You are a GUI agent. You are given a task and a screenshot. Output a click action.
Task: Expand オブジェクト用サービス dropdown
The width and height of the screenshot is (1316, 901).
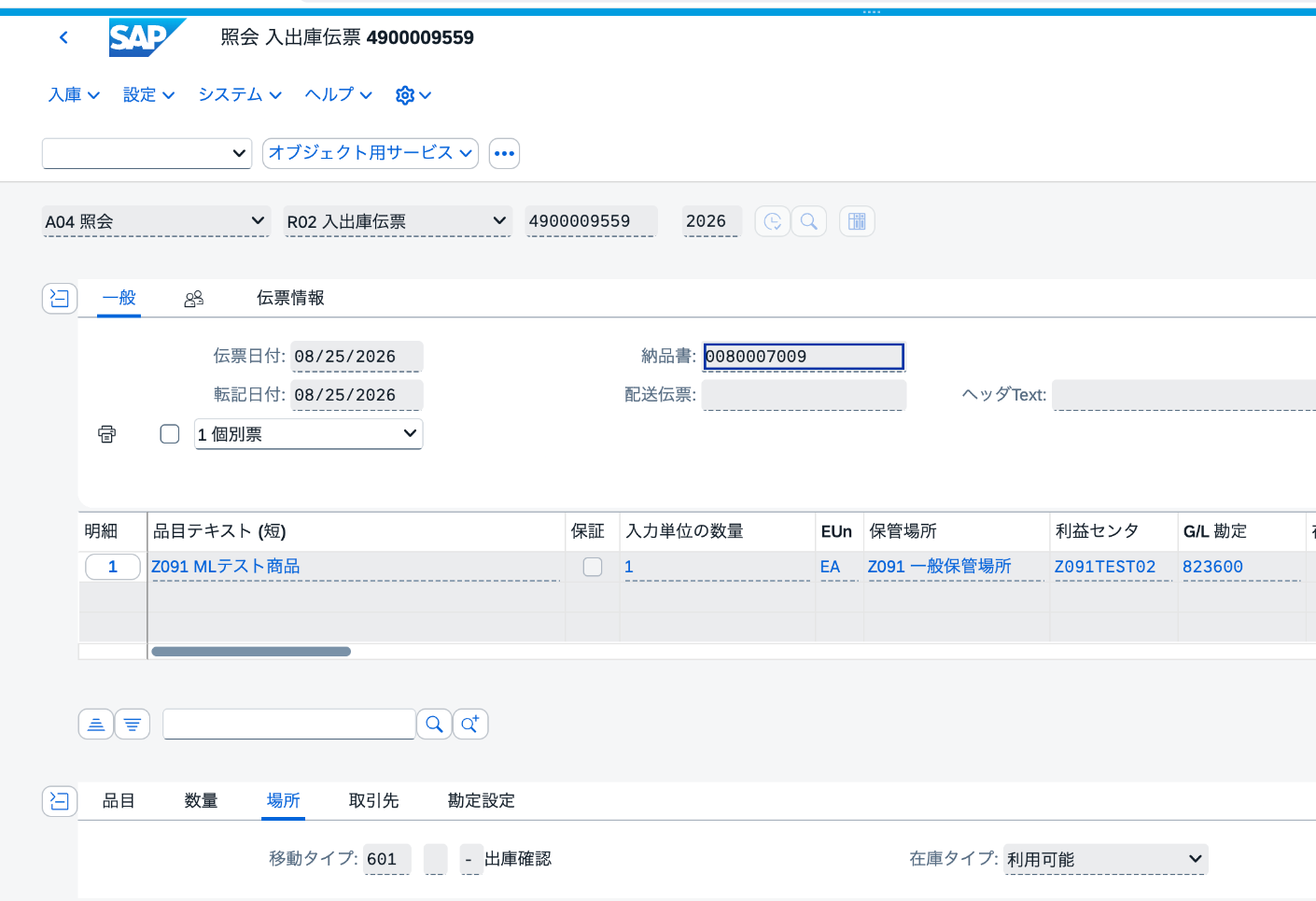coord(371,153)
